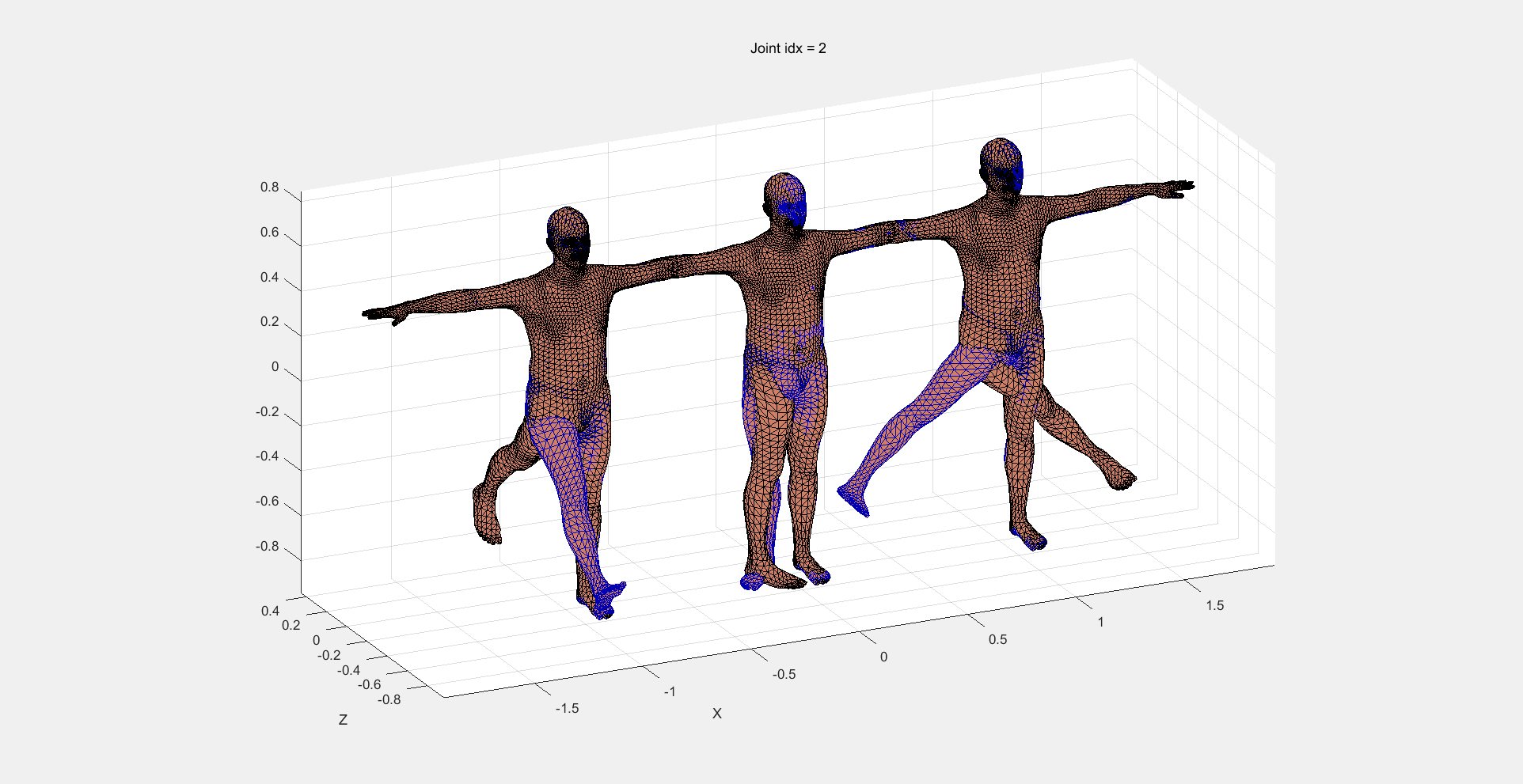The width and height of the screenshot is (1523, 784).
Task: Click the plot title "Joint idx = 2"
Action: pos(788,48)
